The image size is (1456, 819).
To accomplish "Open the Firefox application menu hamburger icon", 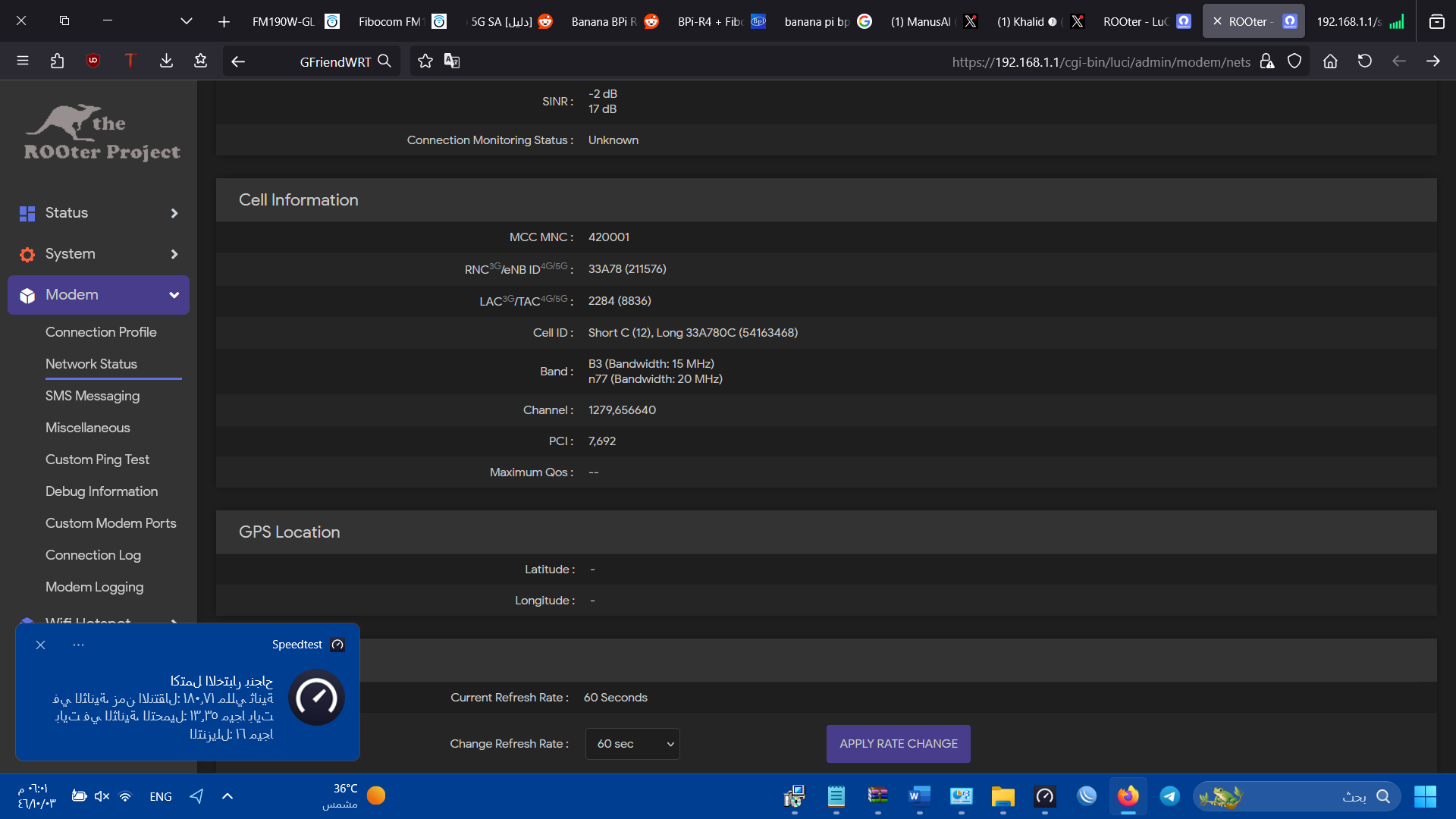I will (23, 61).
